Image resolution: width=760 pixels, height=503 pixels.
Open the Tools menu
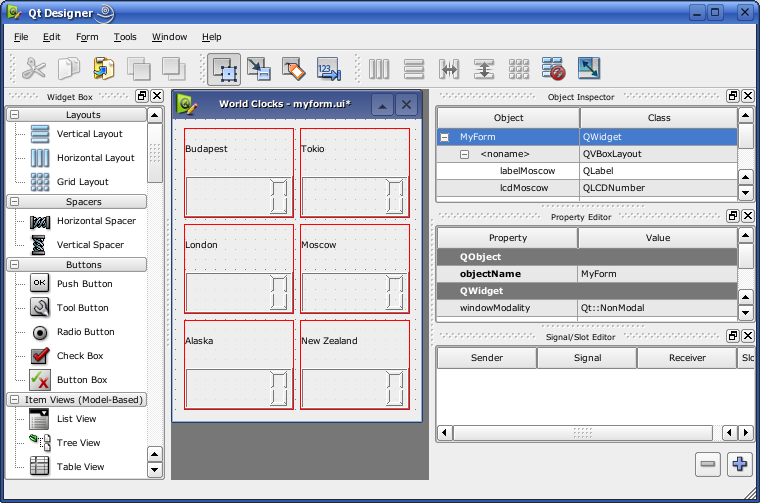click(125, 37)
